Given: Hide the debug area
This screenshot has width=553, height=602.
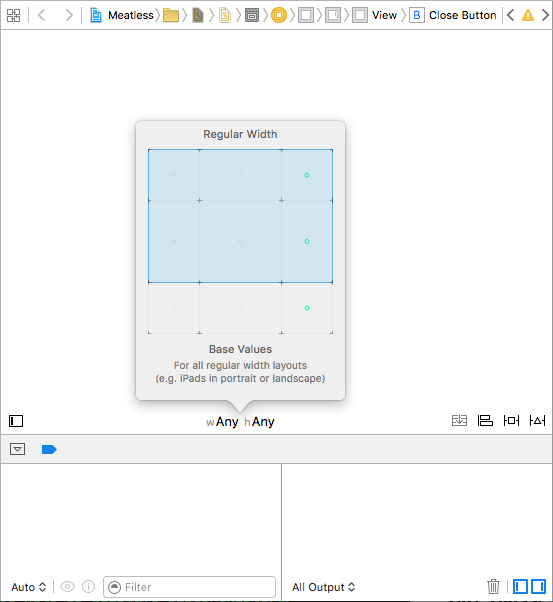Looking at the screenshot, I should 17,449.
